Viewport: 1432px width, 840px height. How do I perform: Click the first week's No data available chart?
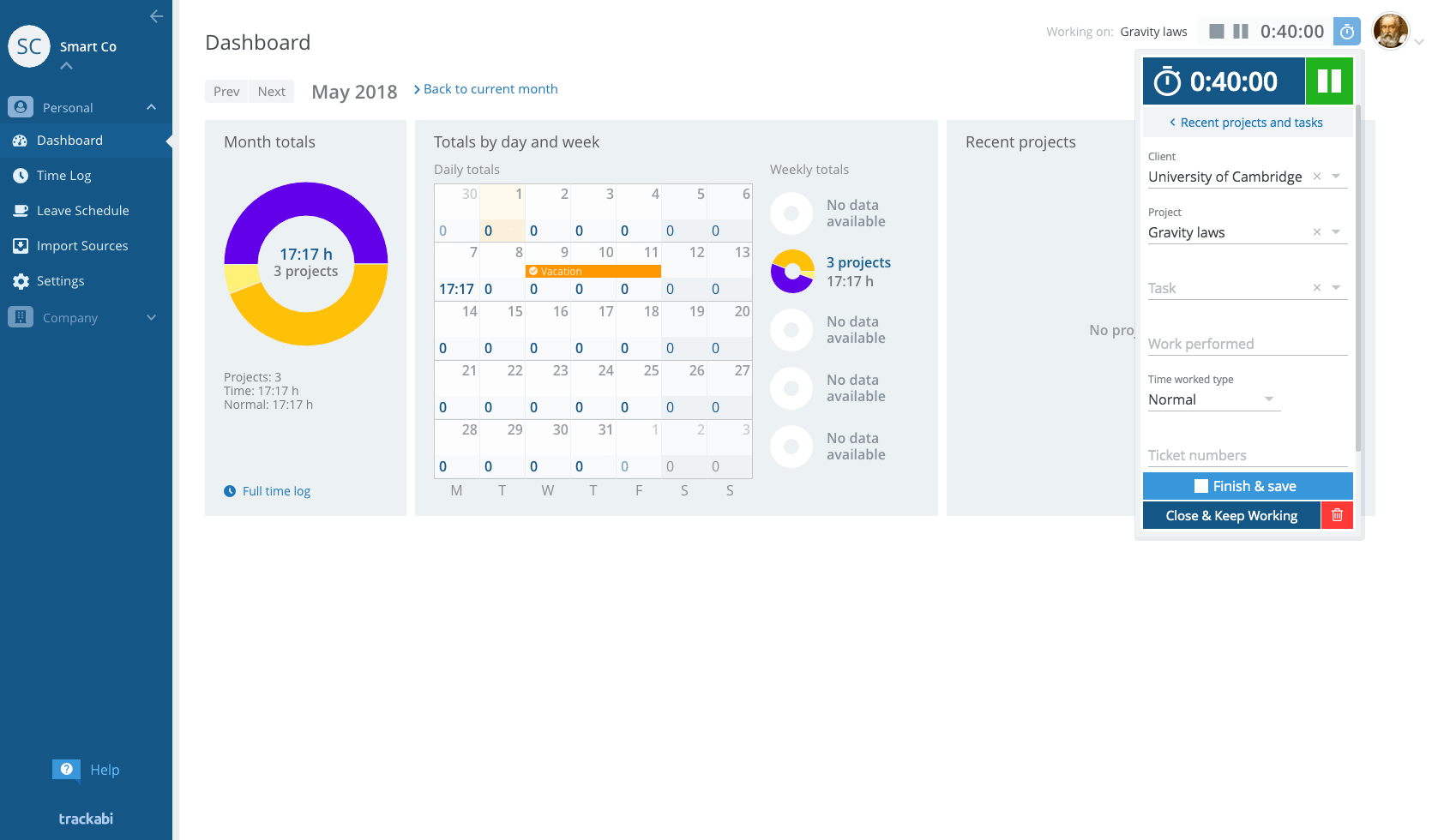click(x=792, y=213)
